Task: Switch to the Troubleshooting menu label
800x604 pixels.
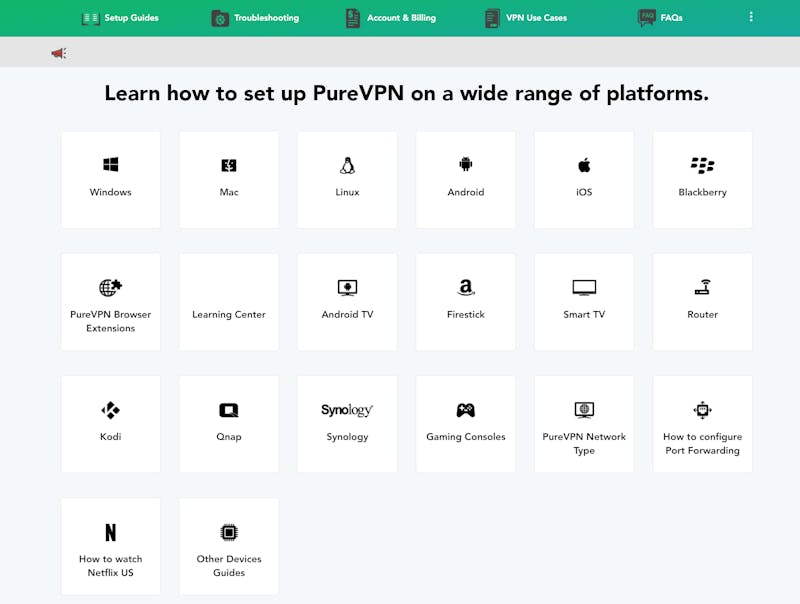Action: click(x=266, y=18)
